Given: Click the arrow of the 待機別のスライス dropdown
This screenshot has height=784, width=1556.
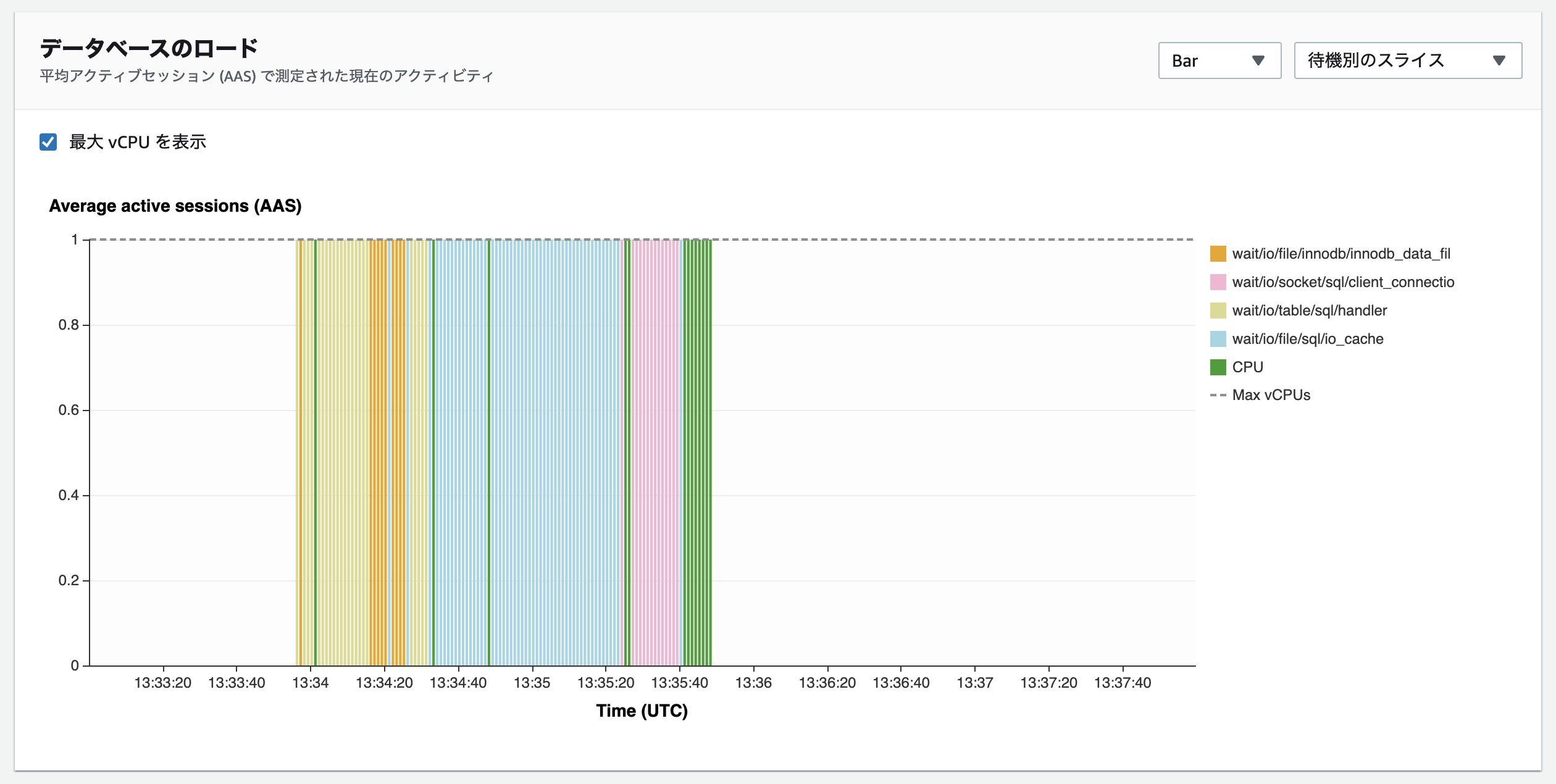Looking at the screenshot, I should coord(1499,60).
